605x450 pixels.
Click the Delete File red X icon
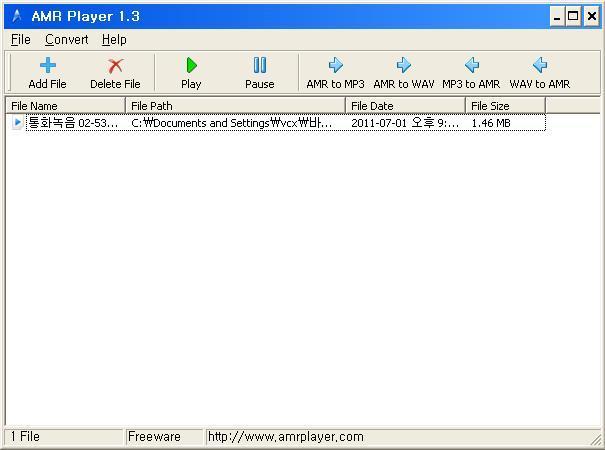click(x=115, y=66)
